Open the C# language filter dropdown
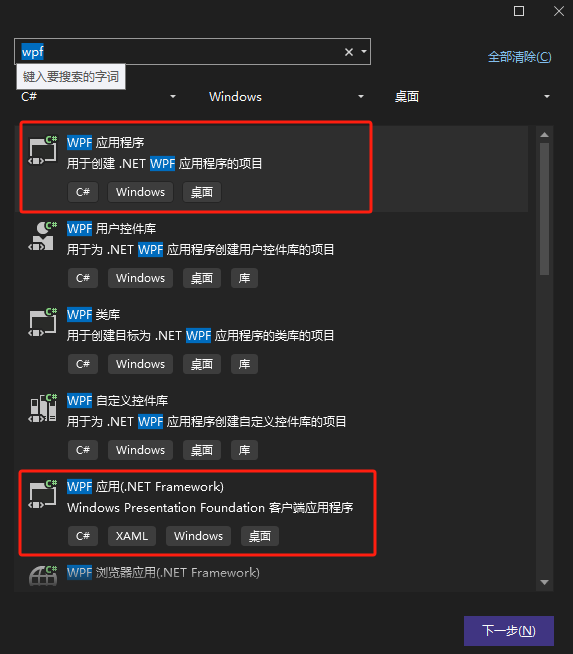This screenshot has width=573, height=654. [98, 97]
